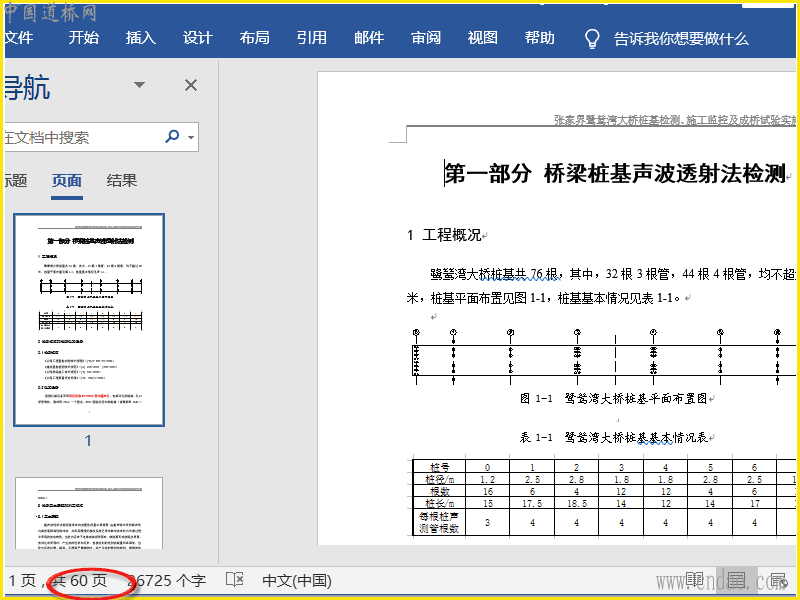The height and width of the screenshot is (600, 800).
Task: Click the 中文(中国) language indicator
Action: tap(297, 581)
